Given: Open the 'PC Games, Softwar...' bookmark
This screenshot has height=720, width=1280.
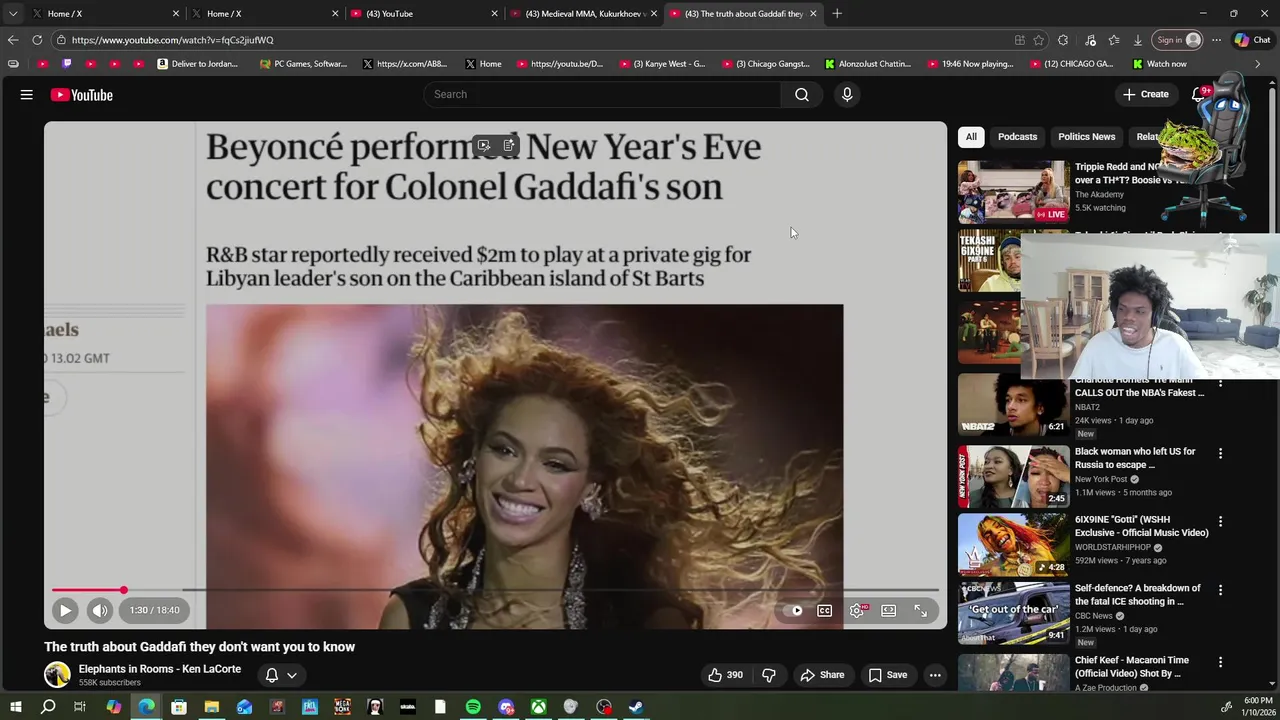Looking at the screenshot, I should pyautogui.click(x=303, y=64).
